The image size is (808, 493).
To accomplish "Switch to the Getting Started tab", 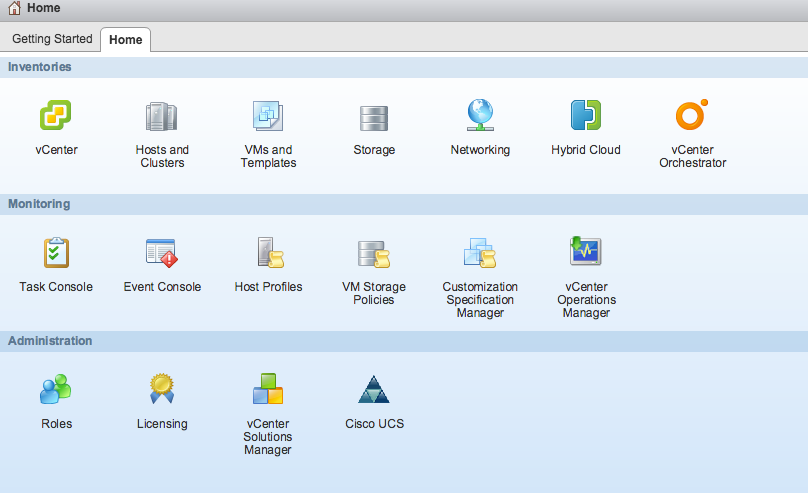I will pyautogui.click(x=52, y=39).
